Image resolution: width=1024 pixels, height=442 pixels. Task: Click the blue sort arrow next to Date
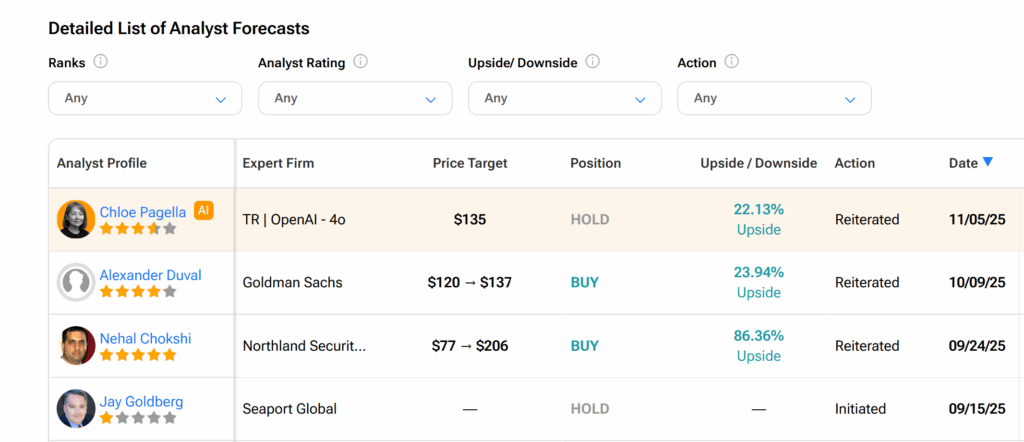[988, 162]
